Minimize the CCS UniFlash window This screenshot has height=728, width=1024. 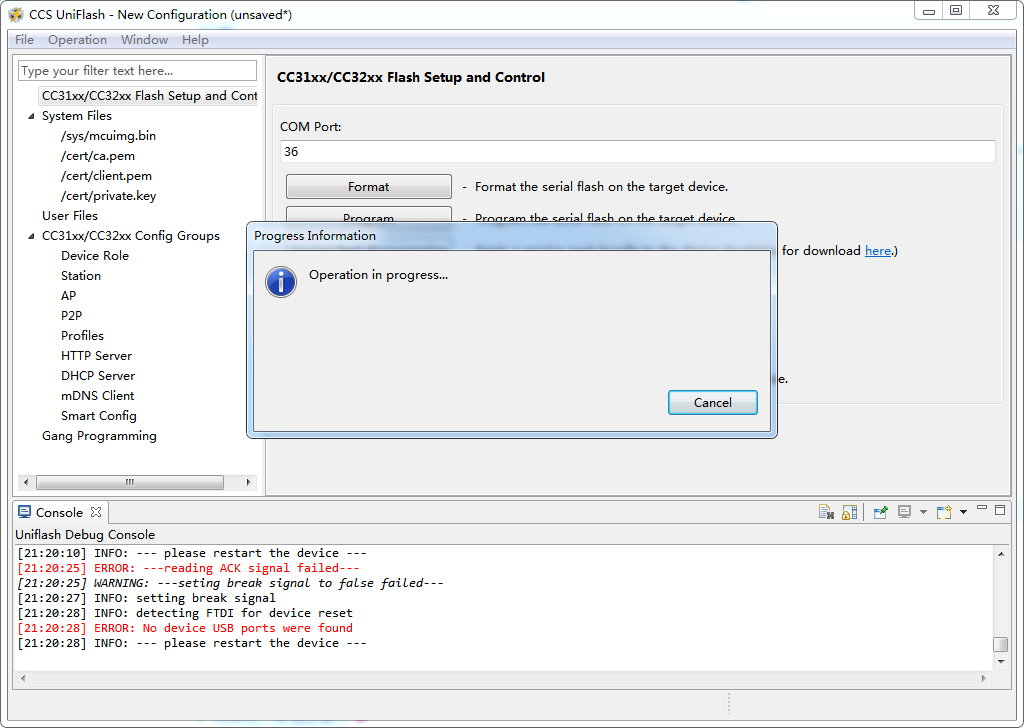pyautogui.click(x=929, y=11)
